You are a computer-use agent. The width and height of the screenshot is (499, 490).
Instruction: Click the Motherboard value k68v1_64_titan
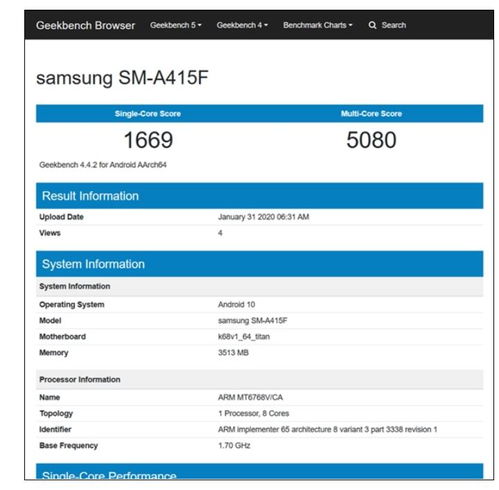point(244,337)
